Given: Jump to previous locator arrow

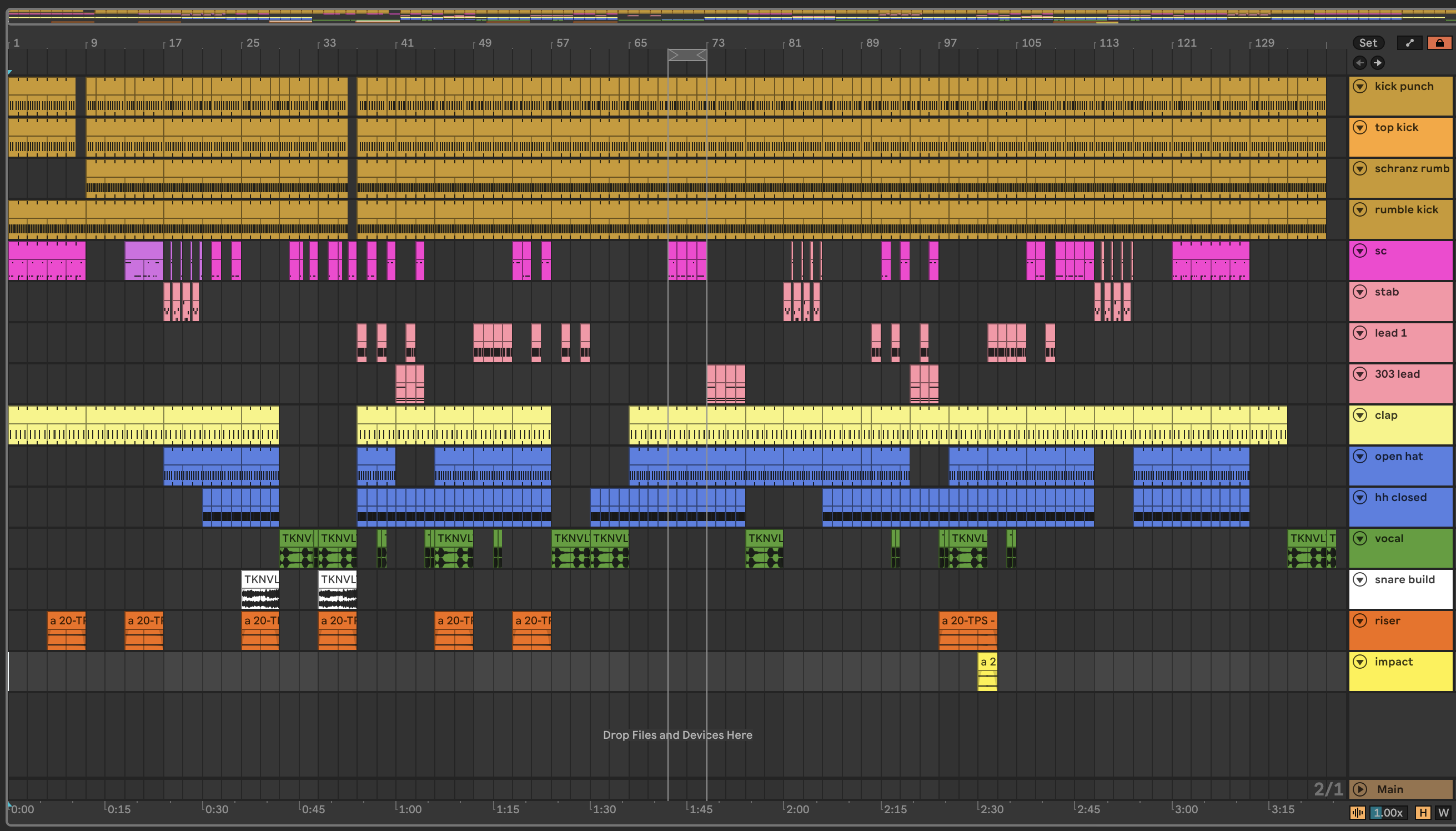Looking at the screenshot, I should 1359,63.
